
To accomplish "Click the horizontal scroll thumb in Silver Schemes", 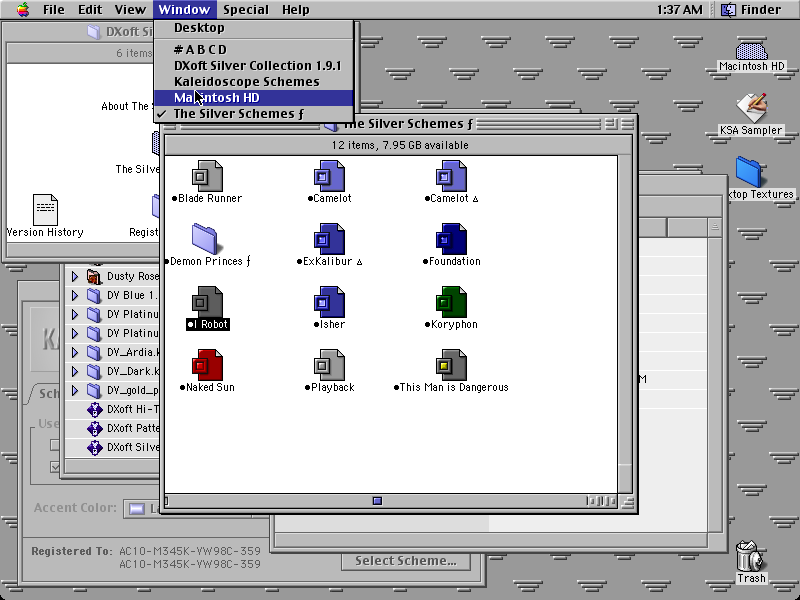I will pyautogui.click(x=377, y=501).
